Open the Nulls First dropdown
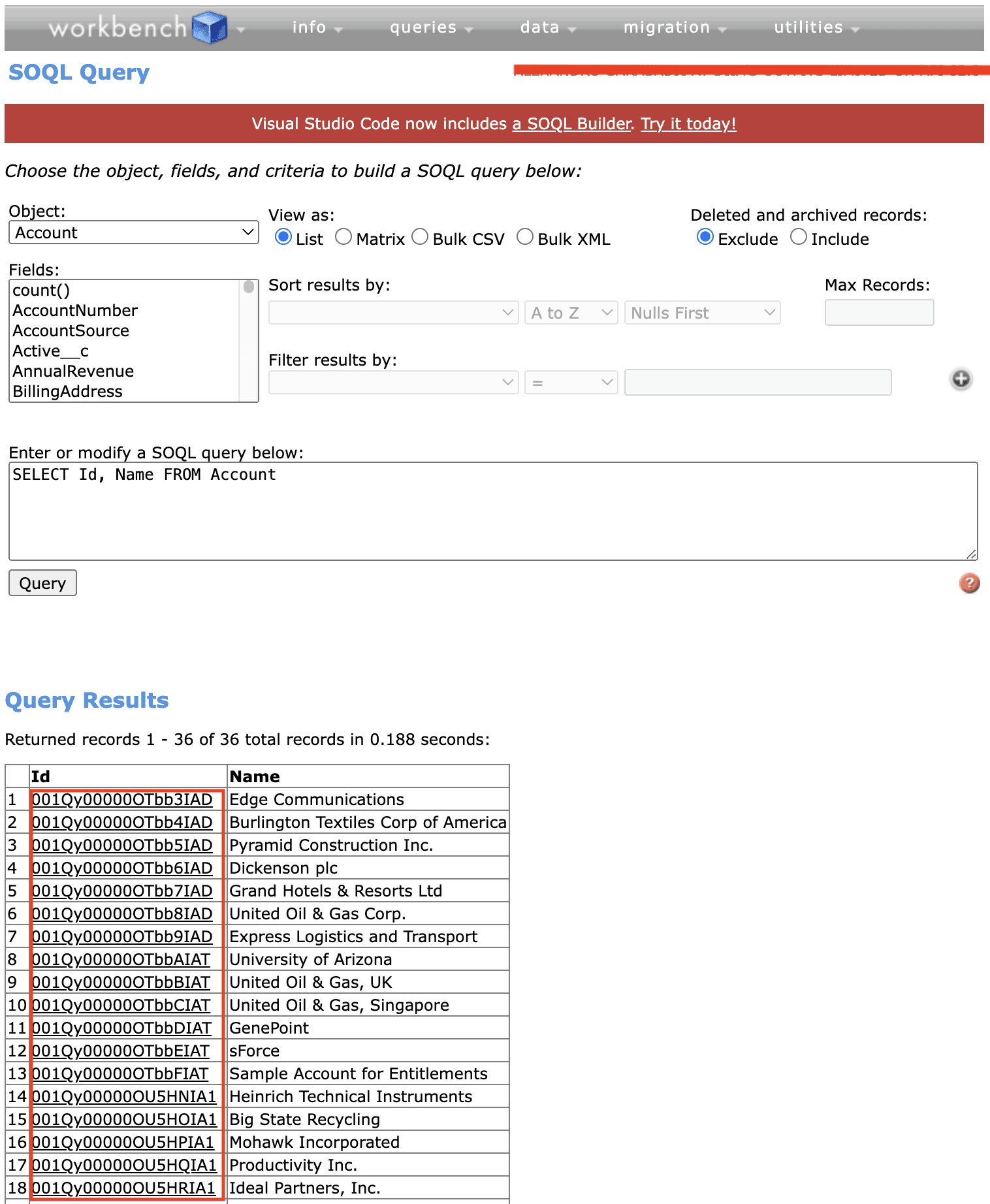 point(703,313)
